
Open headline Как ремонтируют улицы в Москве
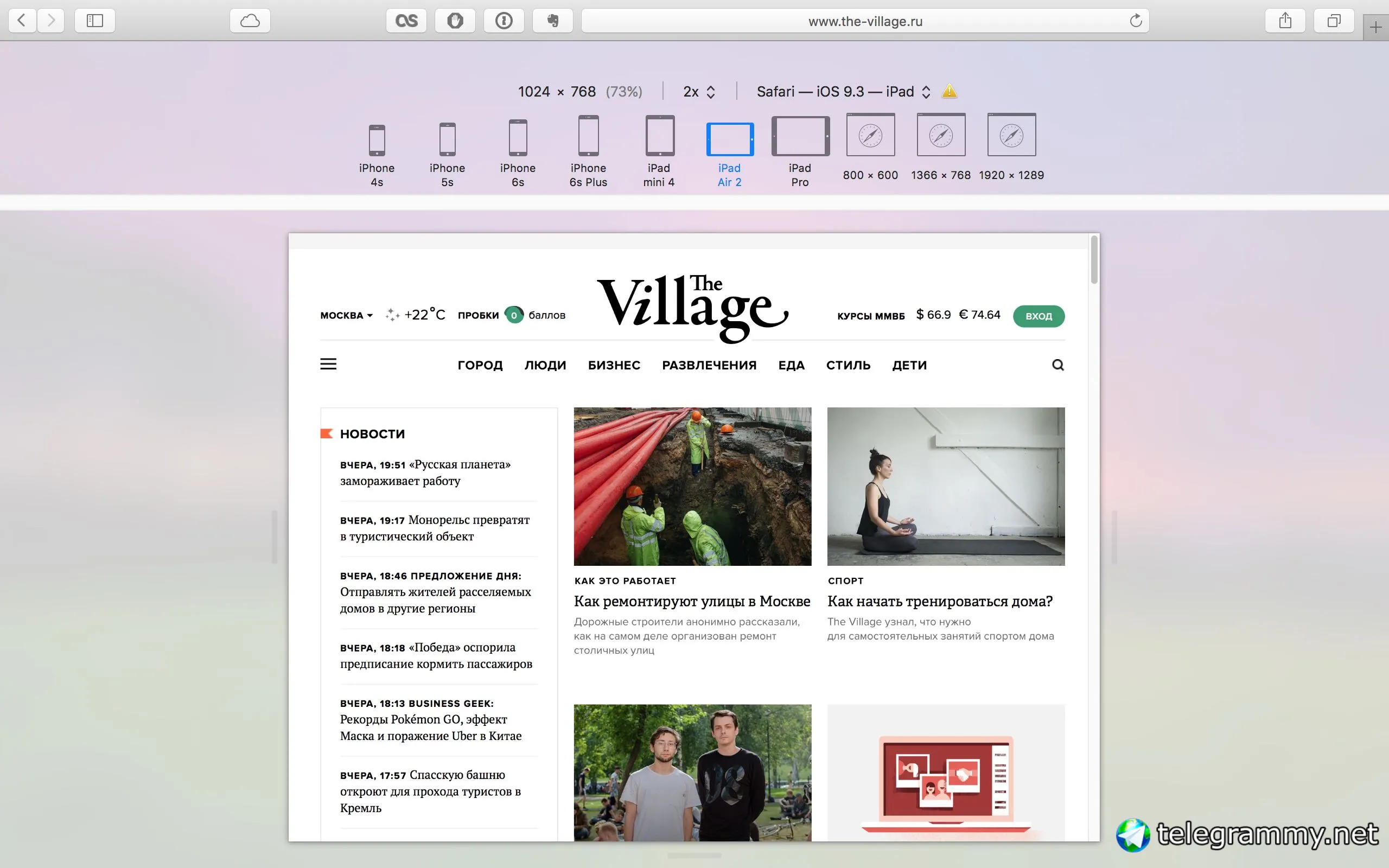click(x=692, y=601)
